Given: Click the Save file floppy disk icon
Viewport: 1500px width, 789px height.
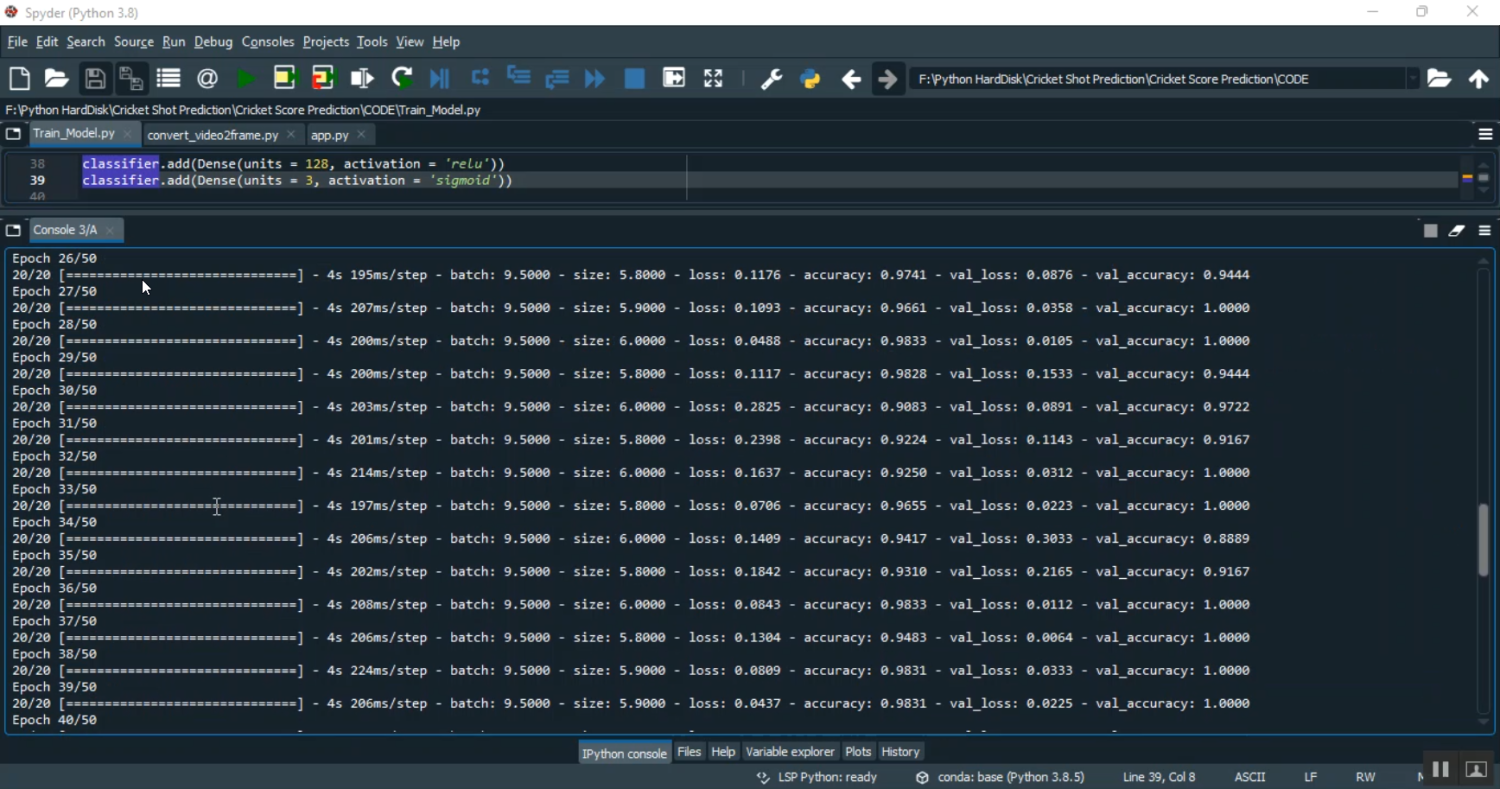Looking at the screenshot, I should [x=95, y=79].
